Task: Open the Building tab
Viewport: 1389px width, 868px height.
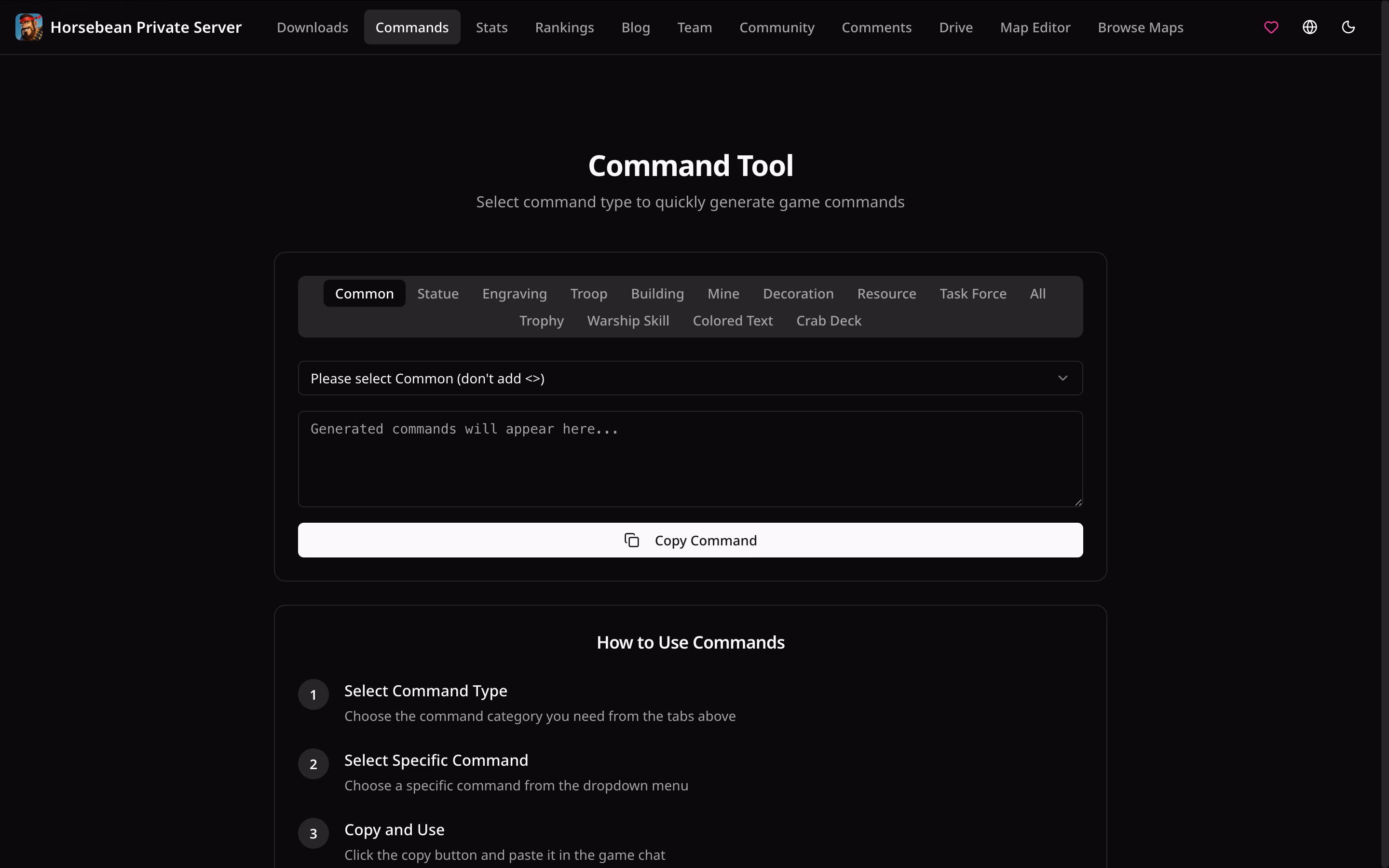Action: tap(657, 293)
